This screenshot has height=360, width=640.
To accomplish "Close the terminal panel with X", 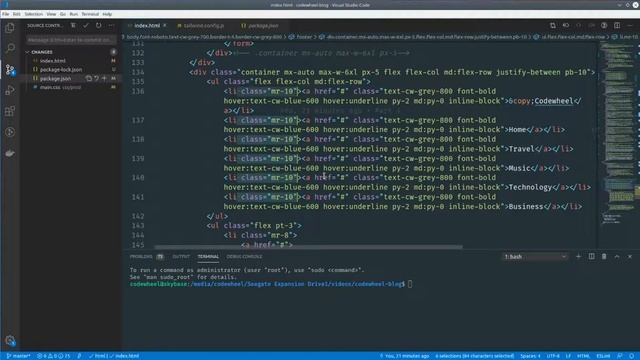I will (x=630, y=256).
